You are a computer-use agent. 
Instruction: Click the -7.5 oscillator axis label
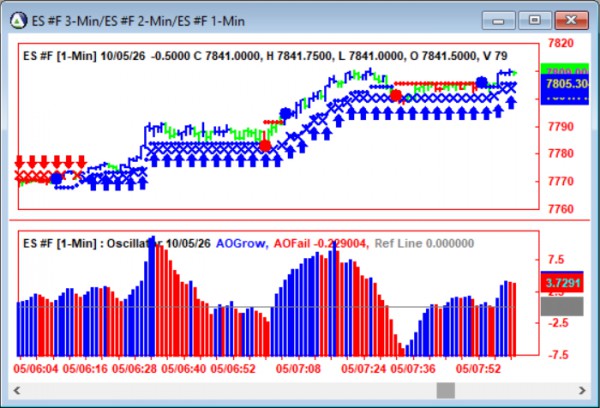(x=556, y=355)
